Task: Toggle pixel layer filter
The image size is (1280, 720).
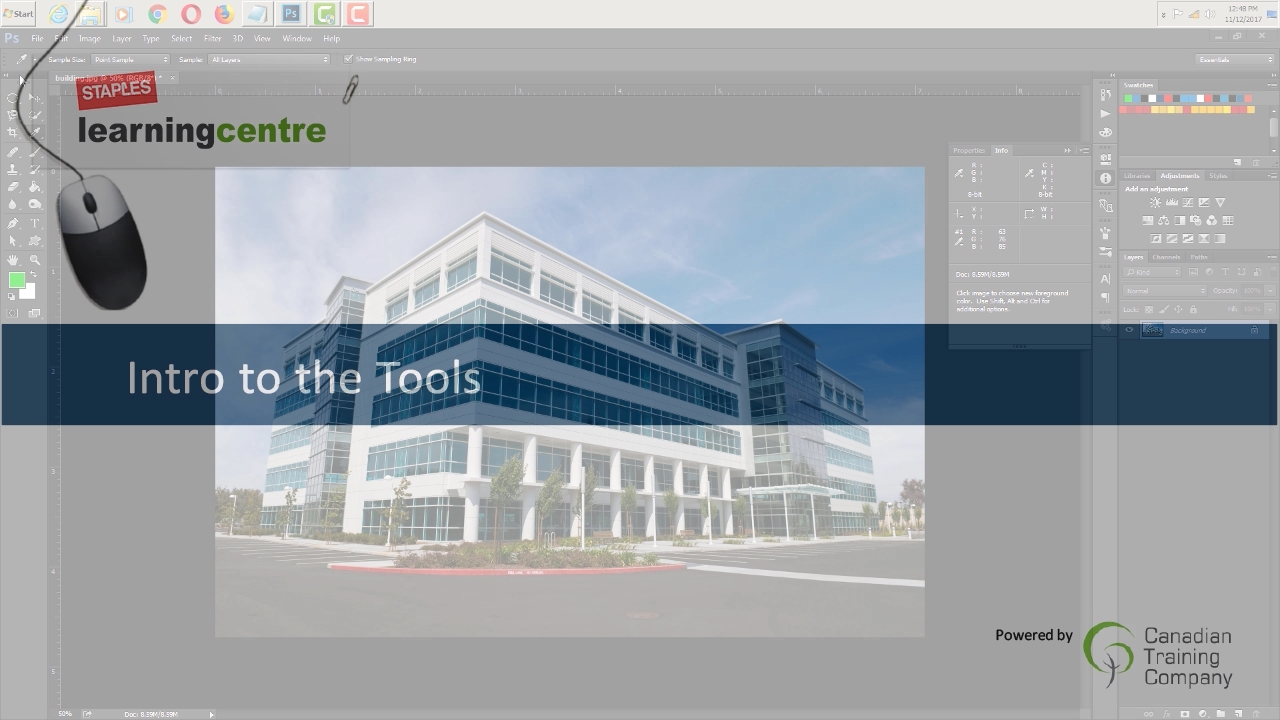Action: click(1194, 272)
